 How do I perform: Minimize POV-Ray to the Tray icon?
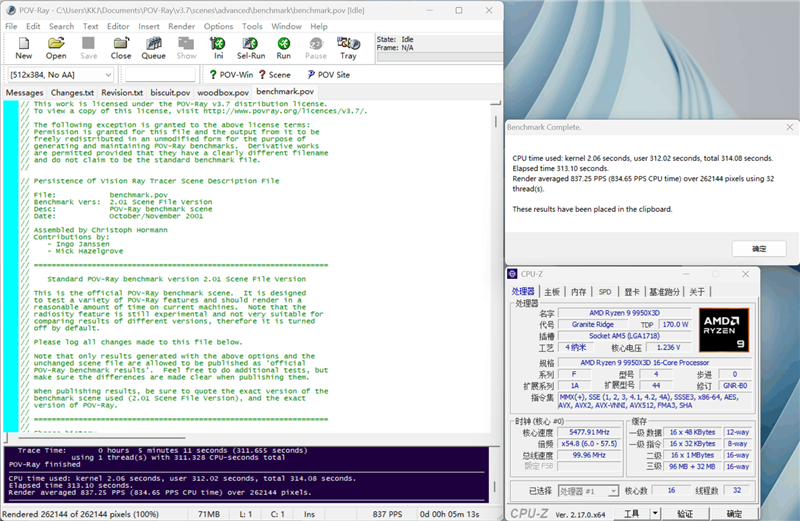click(x=348, y=48)
